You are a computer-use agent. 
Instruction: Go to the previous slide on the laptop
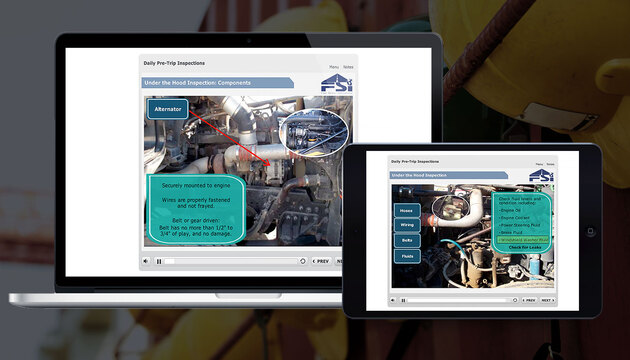321,261
